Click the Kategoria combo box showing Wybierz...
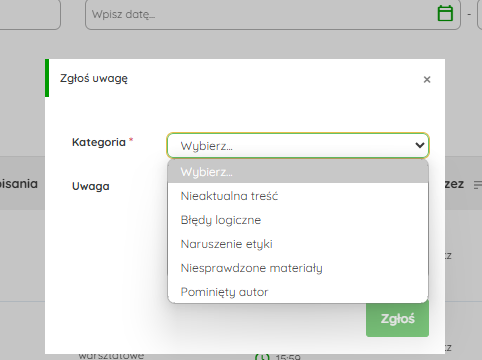 pos(298,145)
